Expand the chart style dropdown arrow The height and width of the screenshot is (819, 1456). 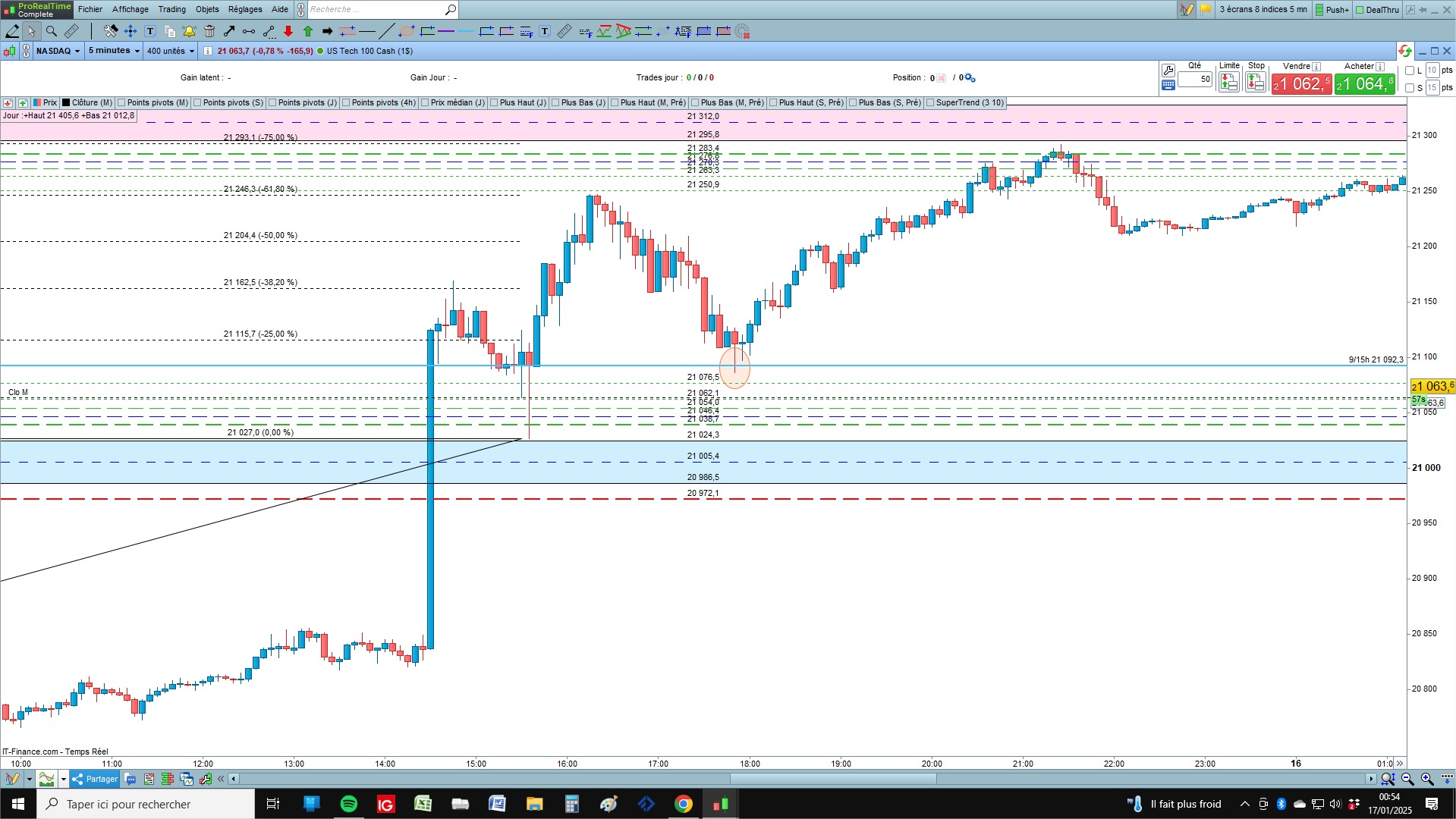[64, 779]
